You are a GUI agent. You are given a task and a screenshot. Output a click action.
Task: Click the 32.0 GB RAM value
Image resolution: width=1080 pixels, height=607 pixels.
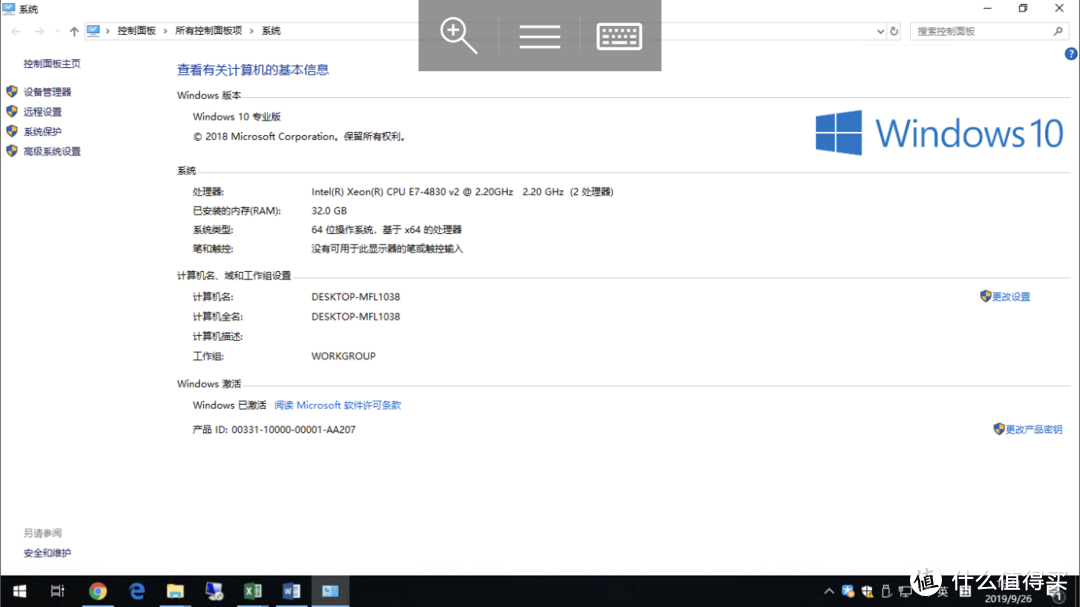[x=329, y=211]
